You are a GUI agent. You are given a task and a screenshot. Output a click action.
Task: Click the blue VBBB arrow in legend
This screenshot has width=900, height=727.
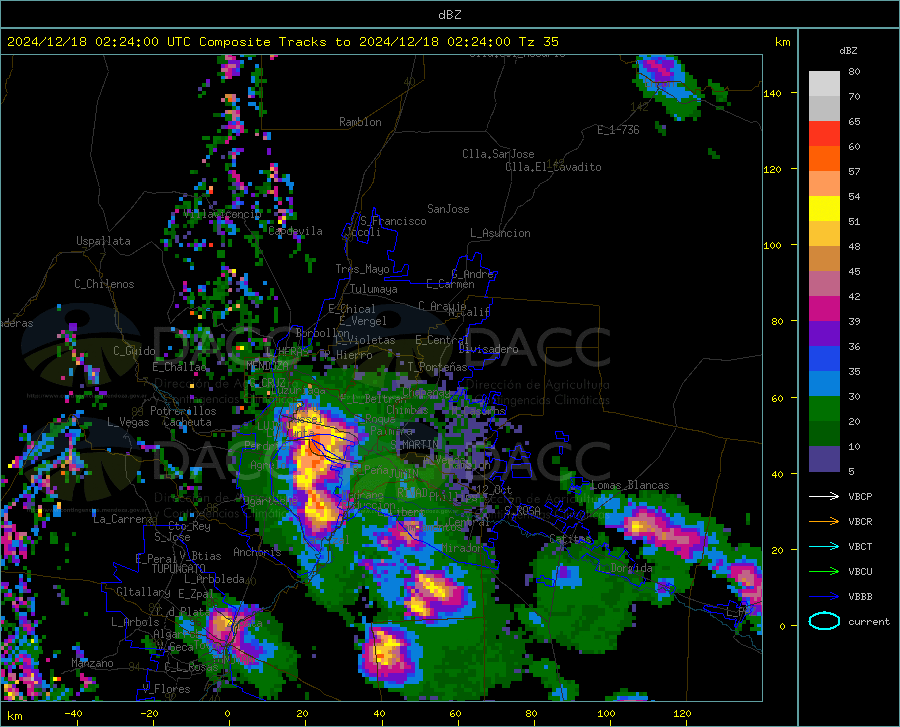(824, 597)
